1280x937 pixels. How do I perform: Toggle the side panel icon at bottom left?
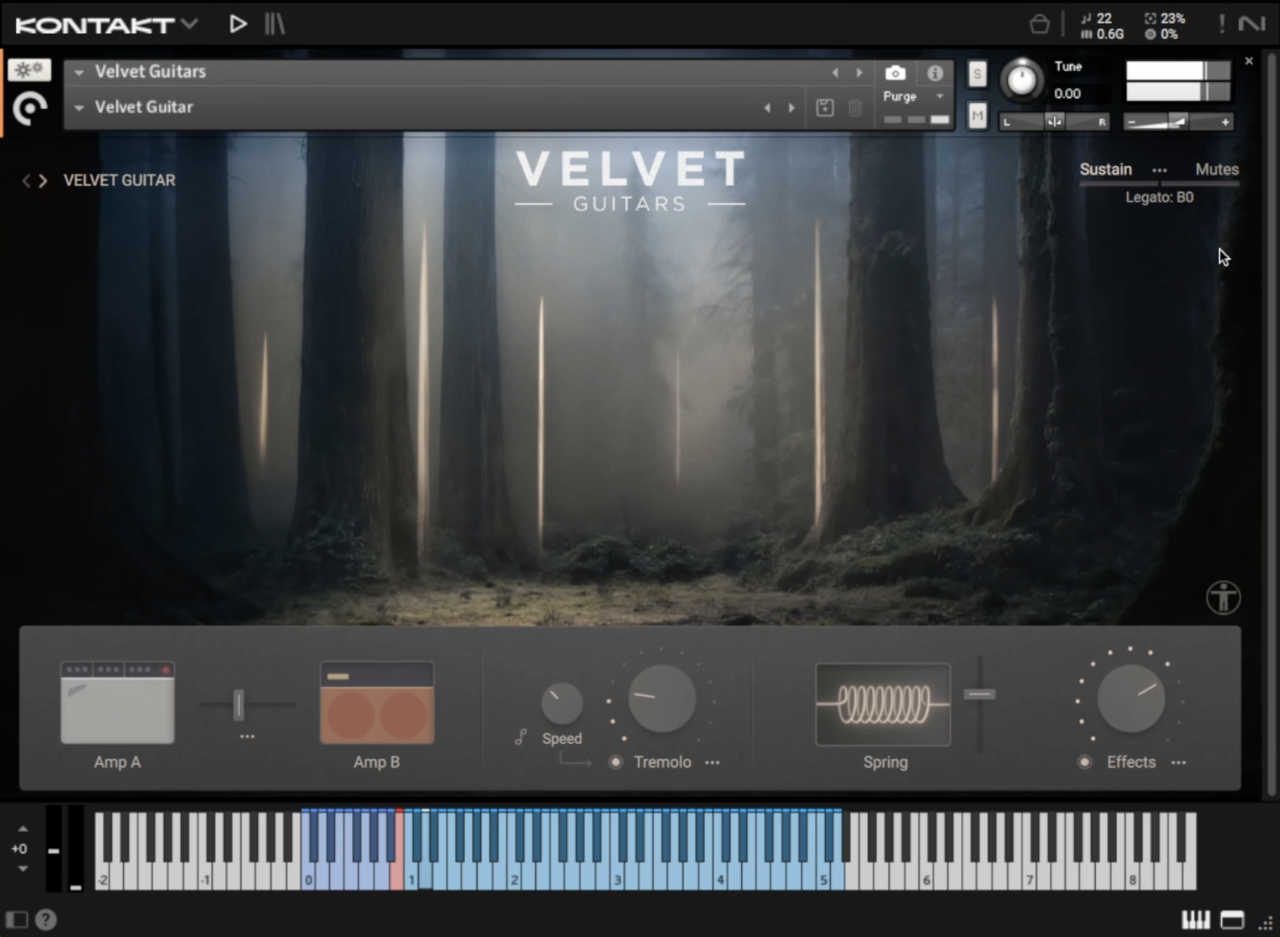tap(17, 920)
